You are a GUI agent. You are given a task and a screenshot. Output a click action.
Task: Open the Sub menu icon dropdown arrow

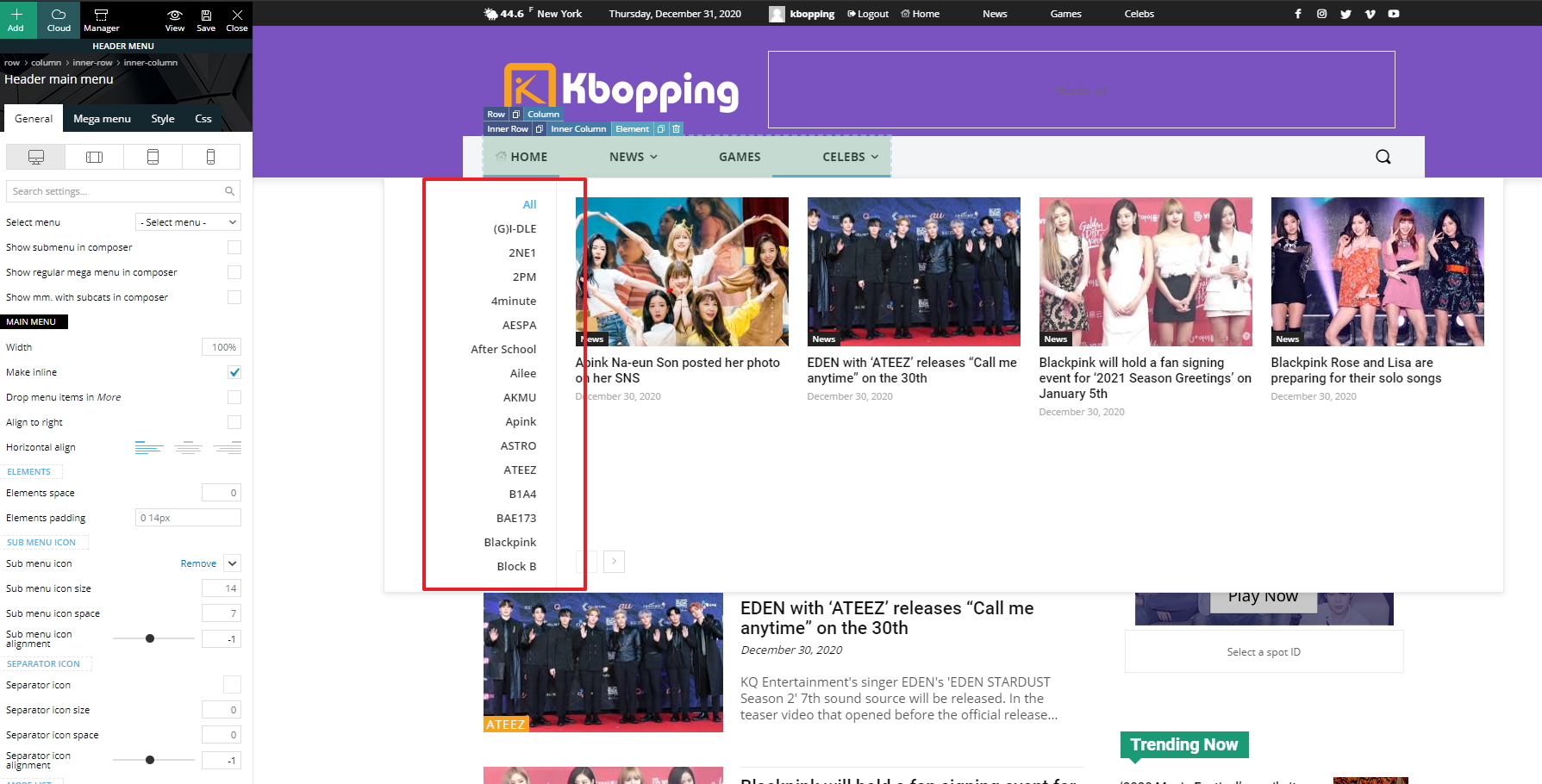tap(233, 563)
